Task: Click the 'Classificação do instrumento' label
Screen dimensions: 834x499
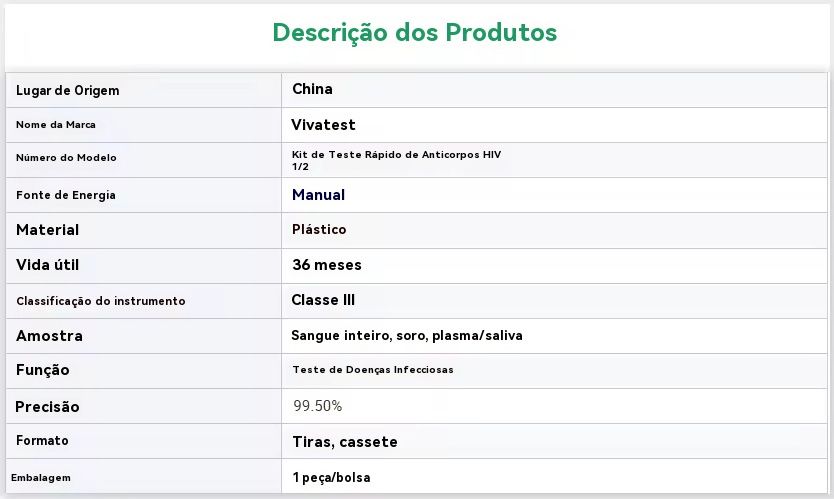Action: click(101, 301)
